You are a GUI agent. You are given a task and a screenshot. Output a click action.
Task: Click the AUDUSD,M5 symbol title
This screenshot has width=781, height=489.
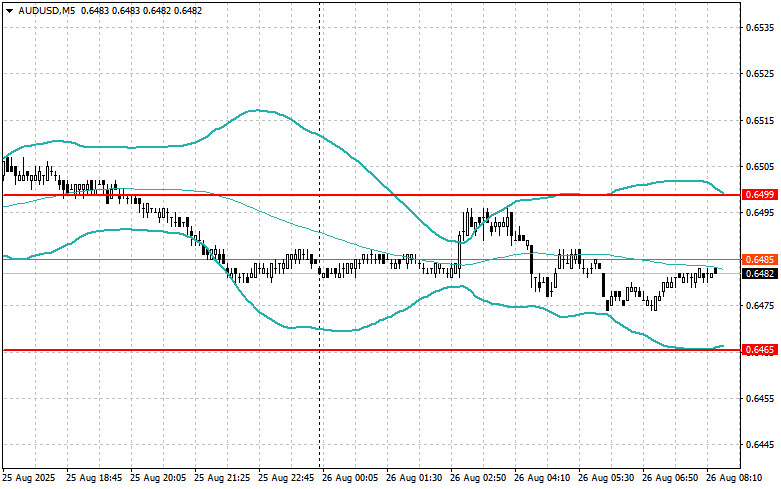(47, 10)
